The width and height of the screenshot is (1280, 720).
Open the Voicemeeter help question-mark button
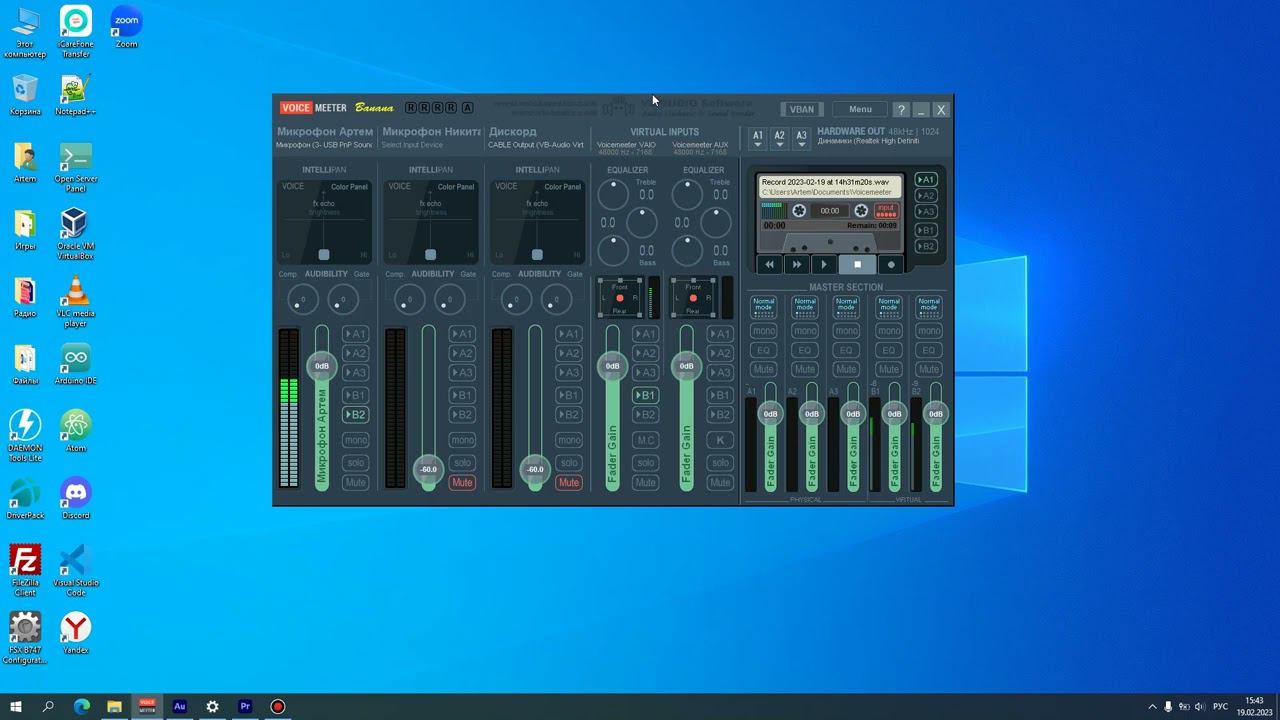(901, 110)
